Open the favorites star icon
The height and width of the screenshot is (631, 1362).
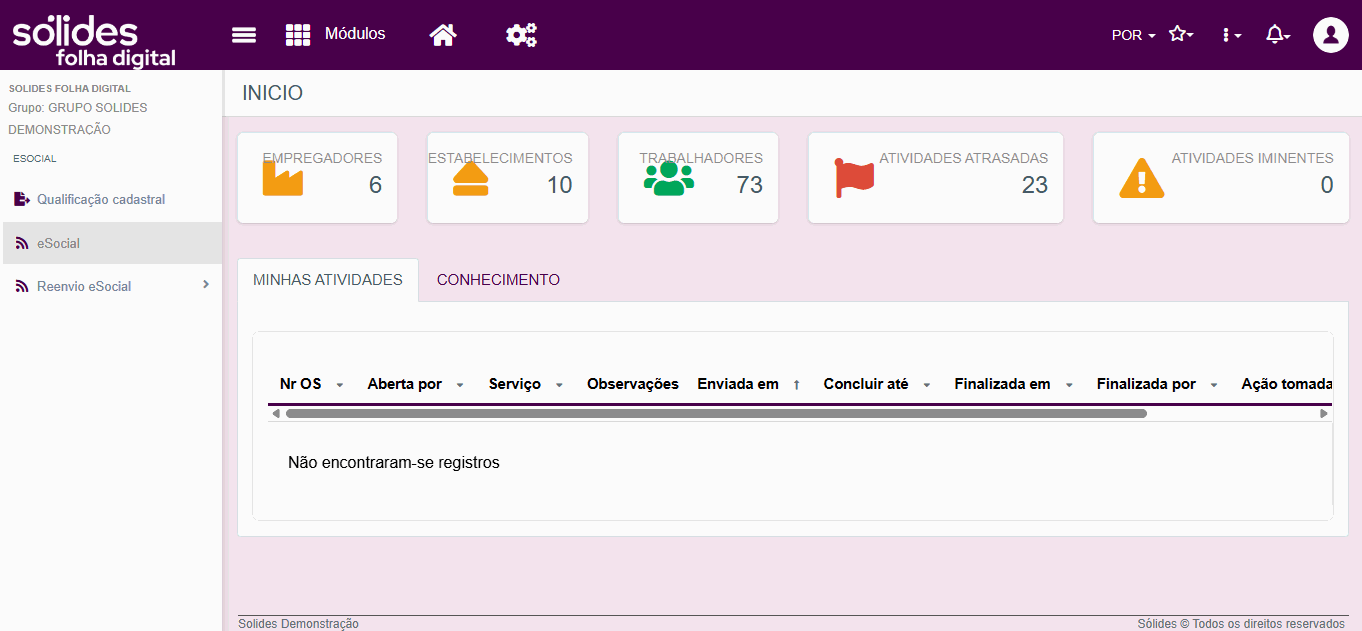1181,34
